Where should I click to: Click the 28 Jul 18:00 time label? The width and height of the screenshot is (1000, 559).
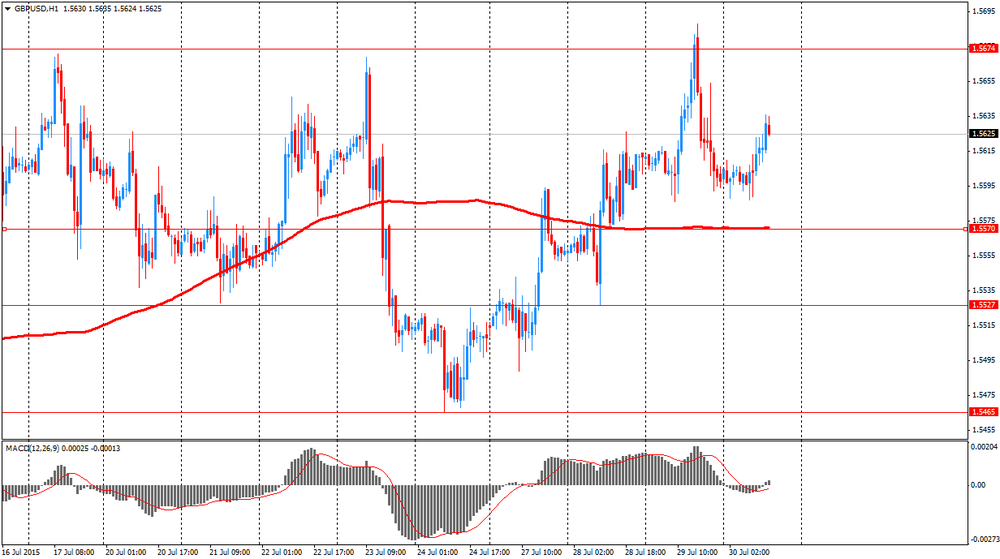(x=645, y=552)
